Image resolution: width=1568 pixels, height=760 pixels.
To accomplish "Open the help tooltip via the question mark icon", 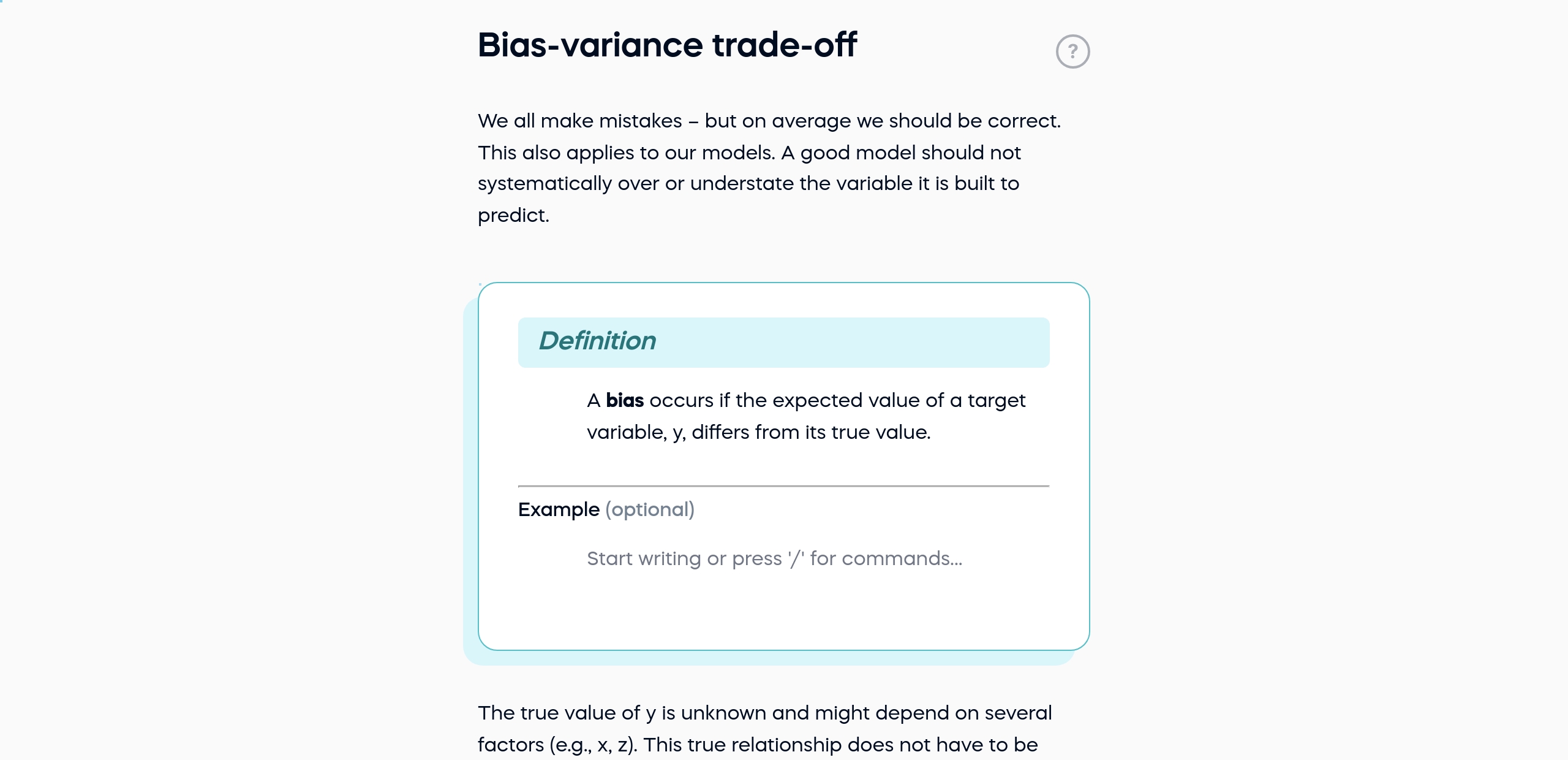I will point(1074,51).
